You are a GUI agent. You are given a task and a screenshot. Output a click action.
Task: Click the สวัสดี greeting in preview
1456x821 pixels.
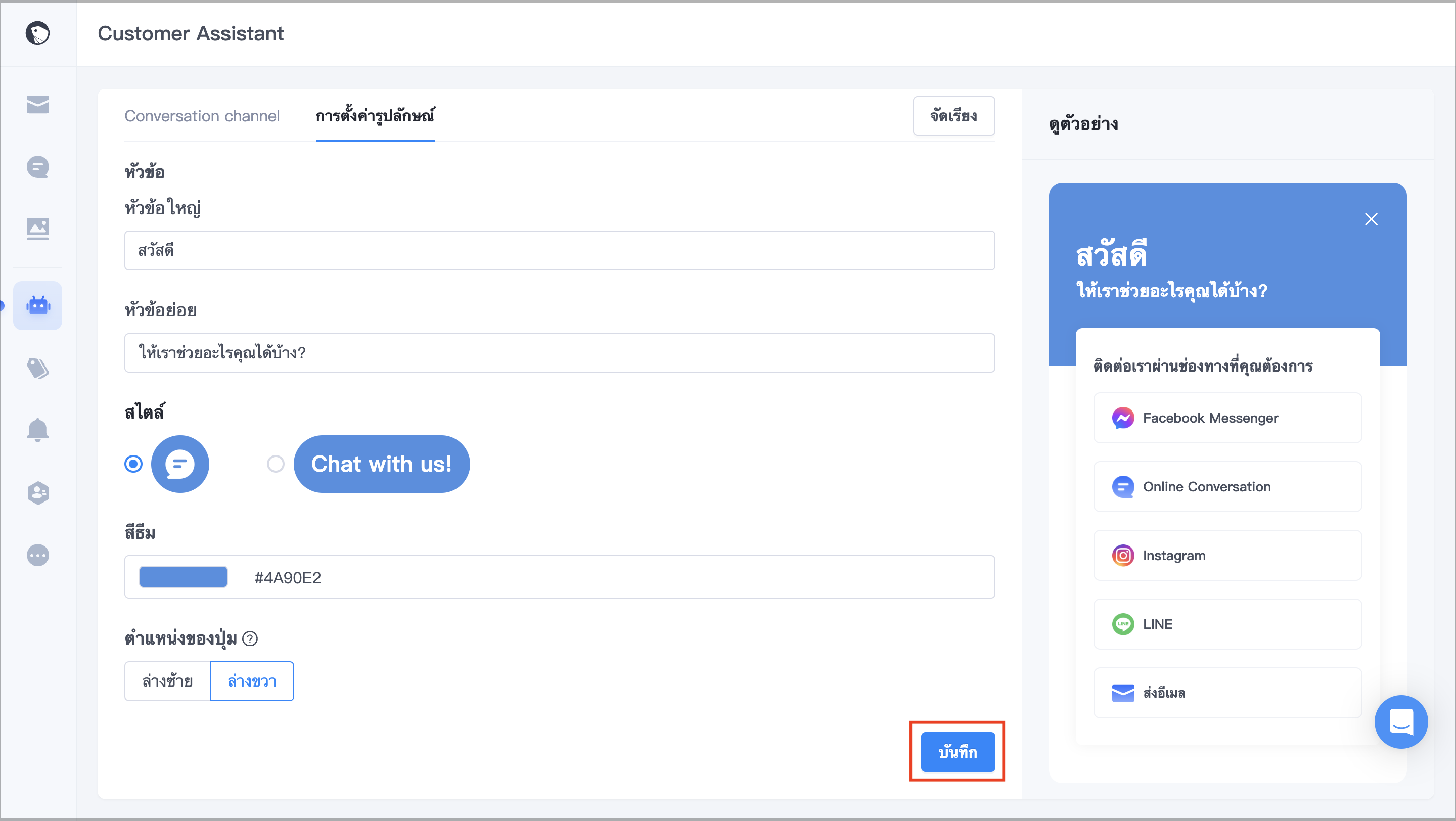(x=1111, y=254)
